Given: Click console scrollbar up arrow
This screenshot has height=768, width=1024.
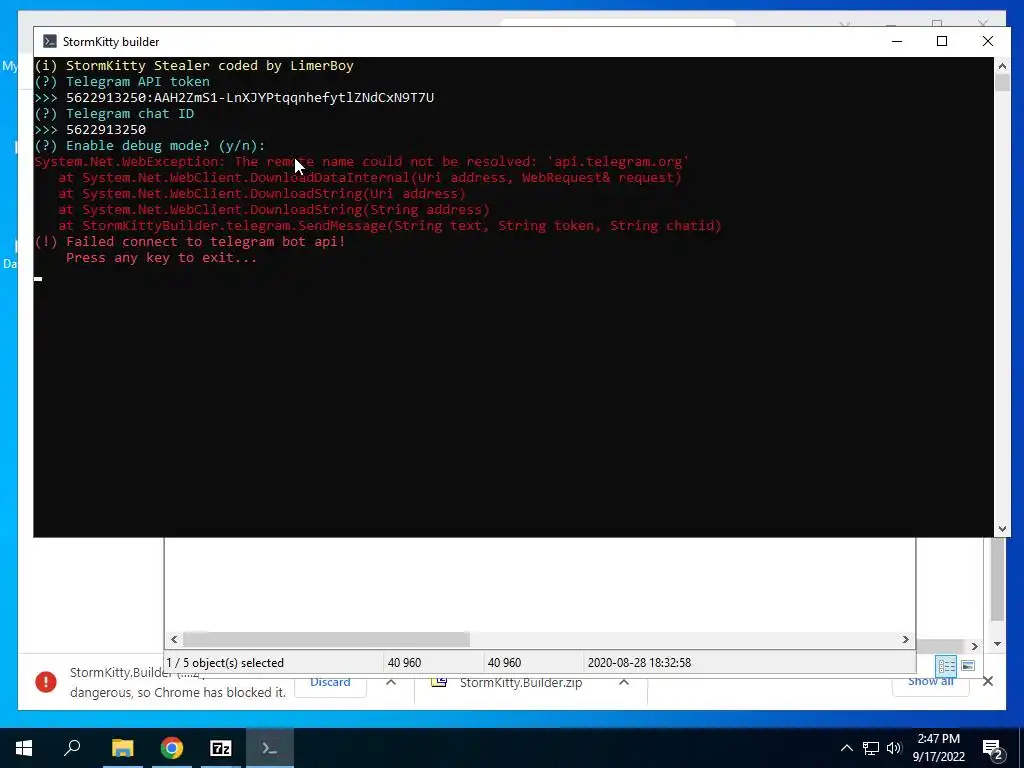Looking at the screenshot, I should 1002,65.
